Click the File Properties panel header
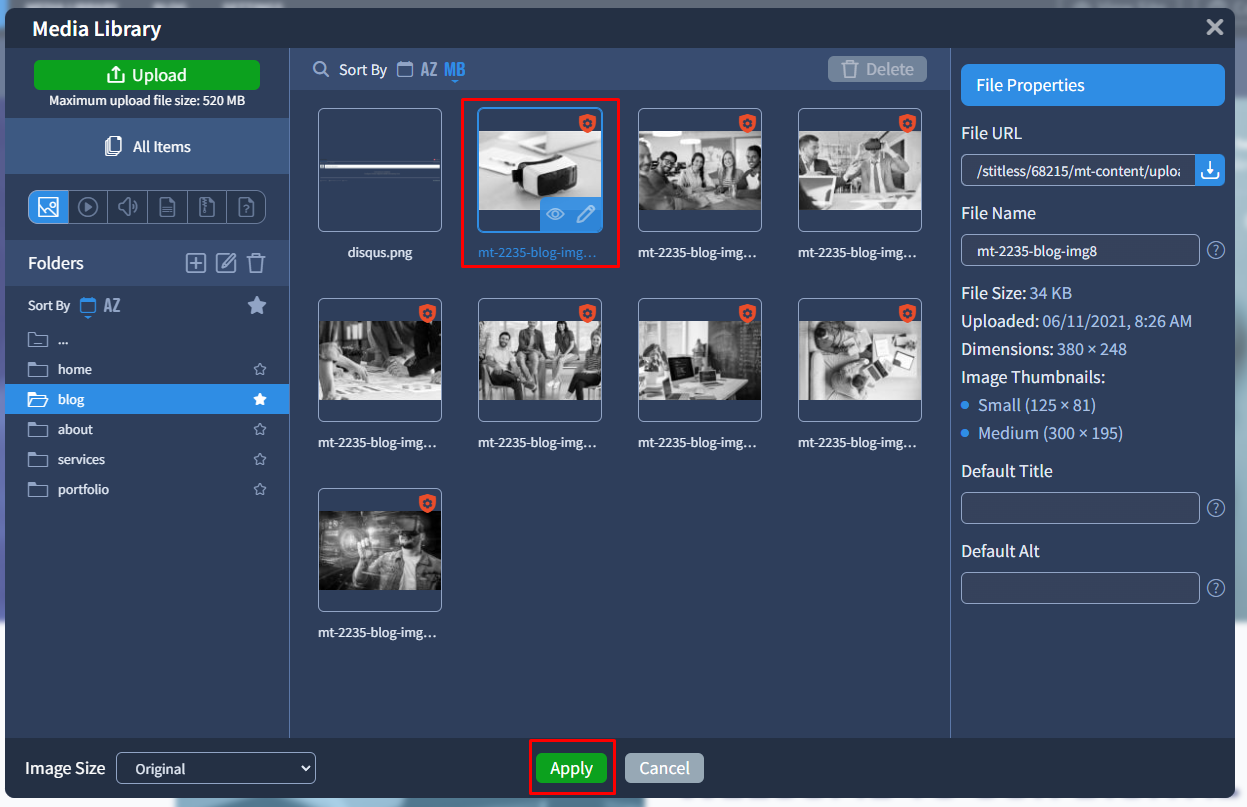1247x807 pixels. [x=1093, y=85]
